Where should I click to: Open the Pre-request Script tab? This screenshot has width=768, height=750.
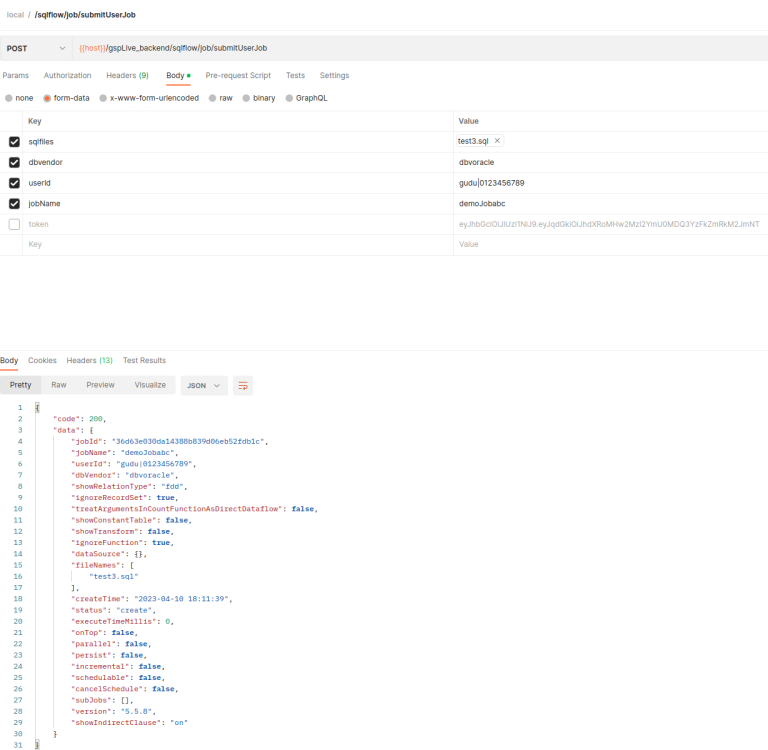coord(238,76)
